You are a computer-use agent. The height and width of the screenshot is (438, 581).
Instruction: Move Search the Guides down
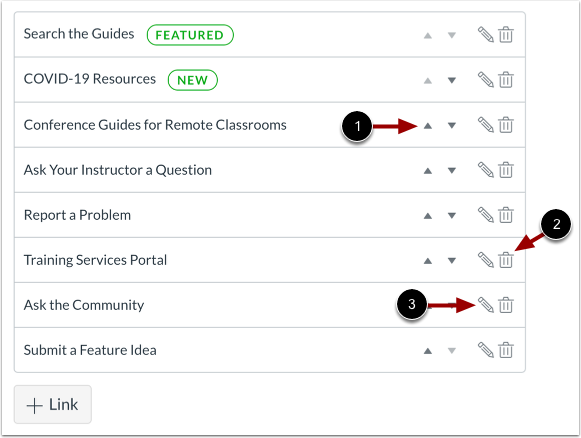(x=452, y=36)
